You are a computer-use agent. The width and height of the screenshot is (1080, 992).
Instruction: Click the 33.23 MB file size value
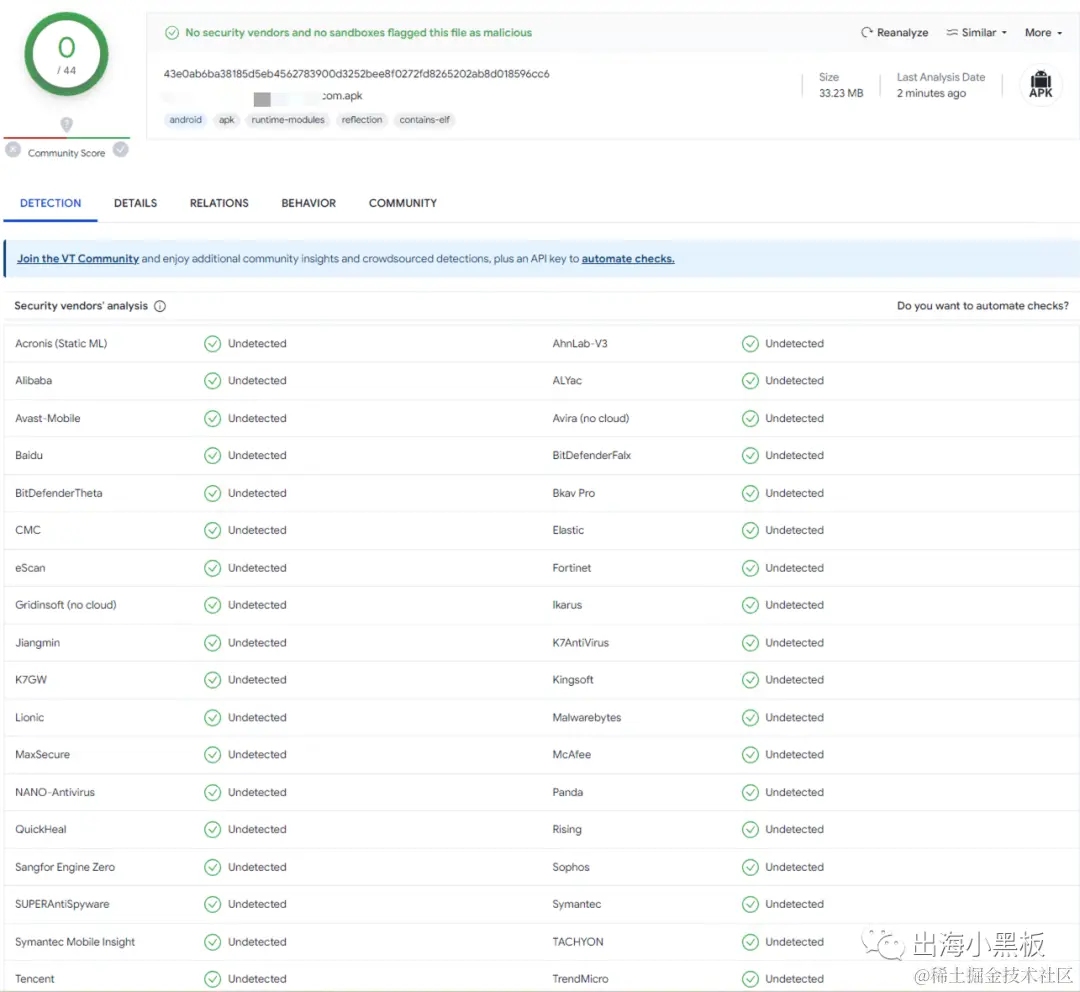pos(841,93)
